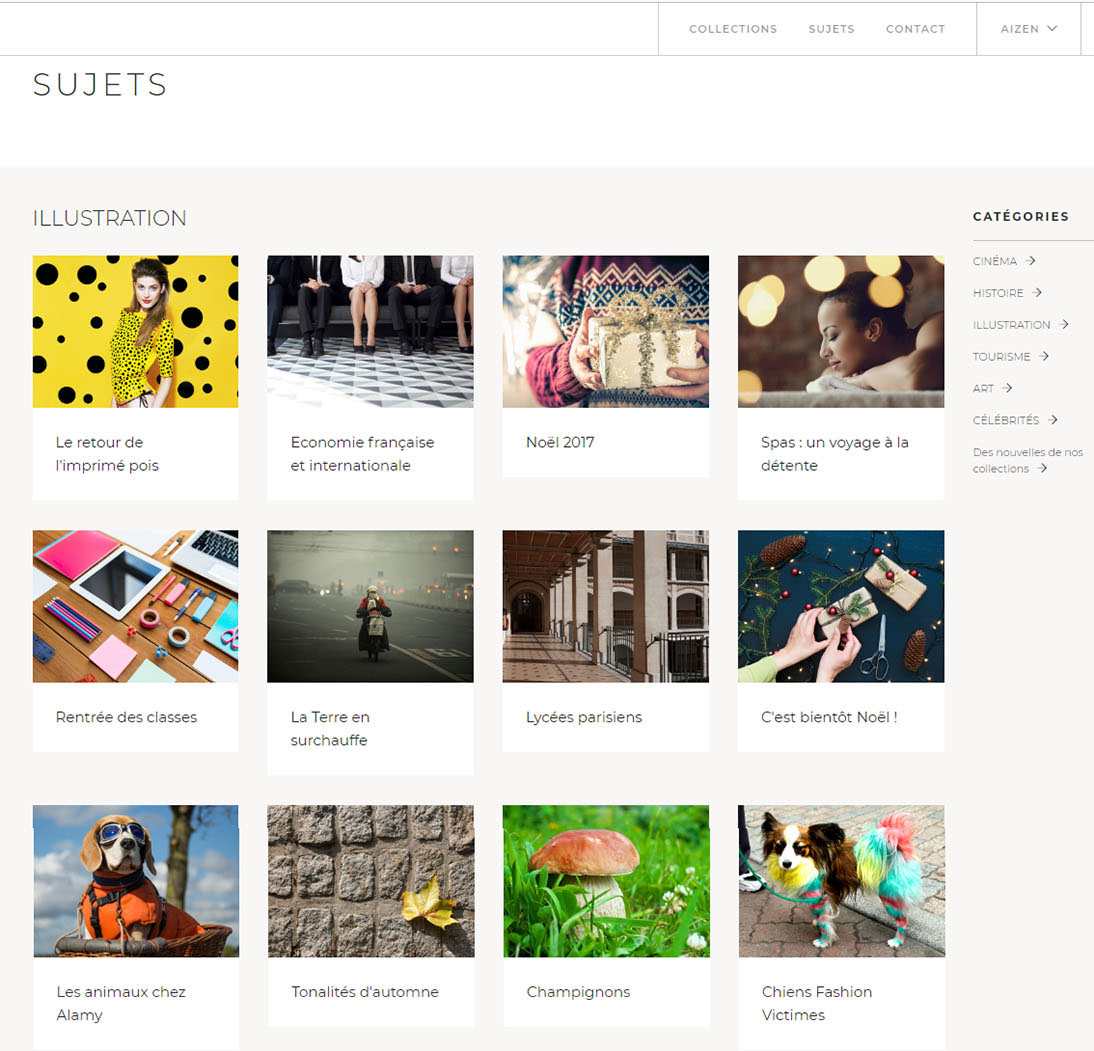Go to the SUJETS menu item
Viewport: 1094px width, 1051px height.
[x=831, y=29]
